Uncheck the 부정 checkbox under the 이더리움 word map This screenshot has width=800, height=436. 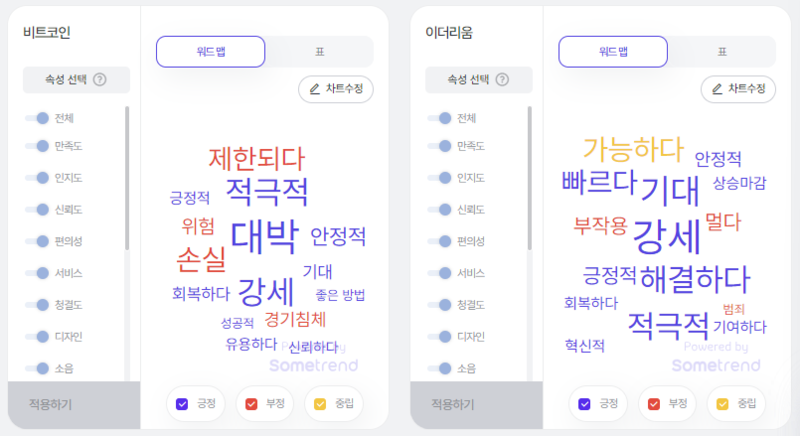click(x=653, y=404)
